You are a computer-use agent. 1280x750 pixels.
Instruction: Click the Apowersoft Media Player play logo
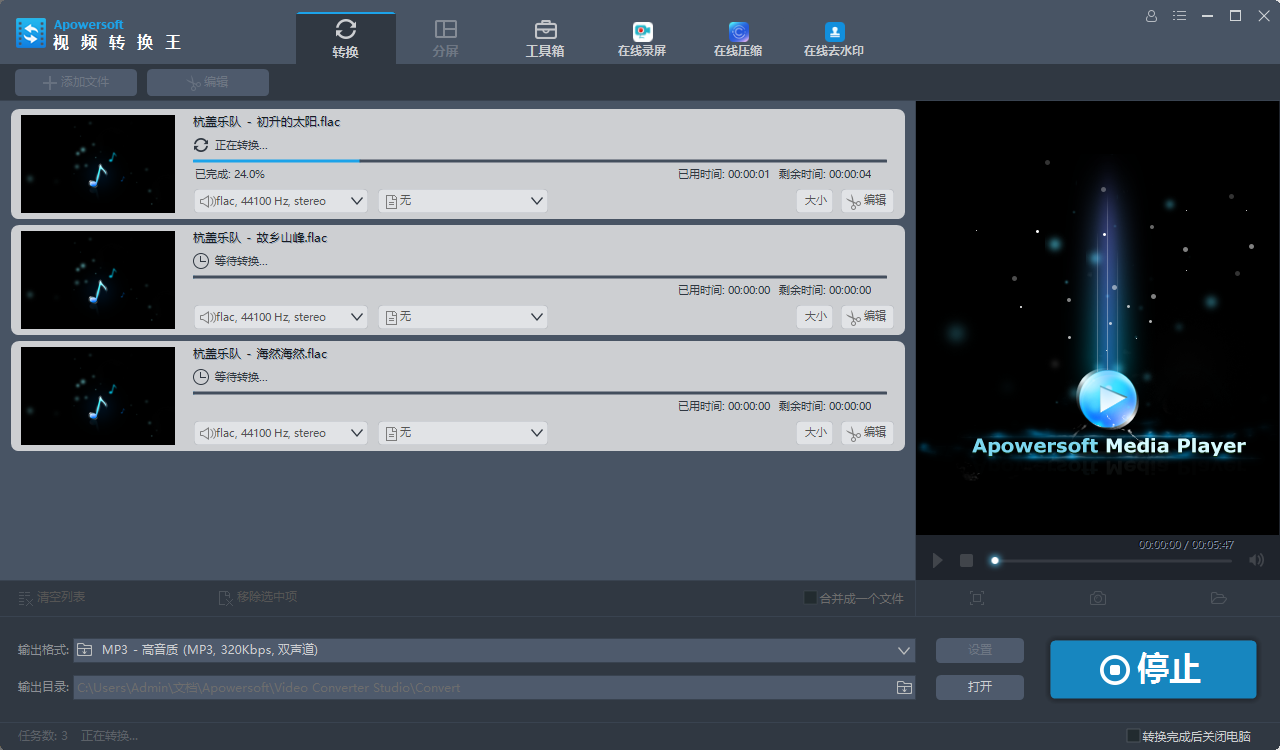click(x=1107, y=400)
